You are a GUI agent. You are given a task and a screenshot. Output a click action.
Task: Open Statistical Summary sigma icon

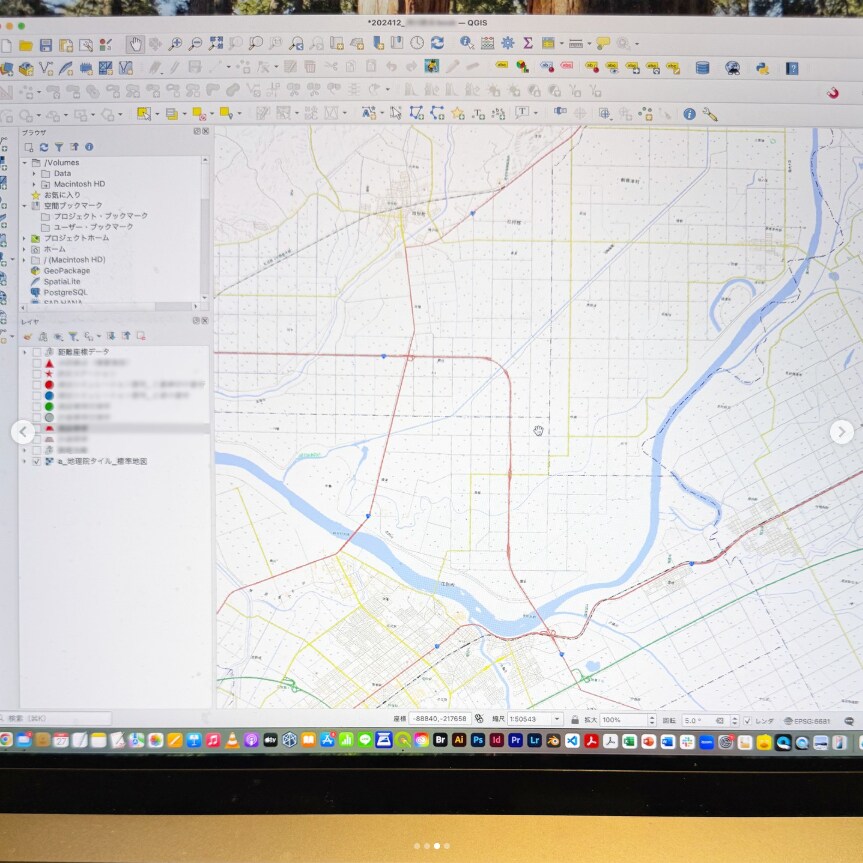click(528, 43)
